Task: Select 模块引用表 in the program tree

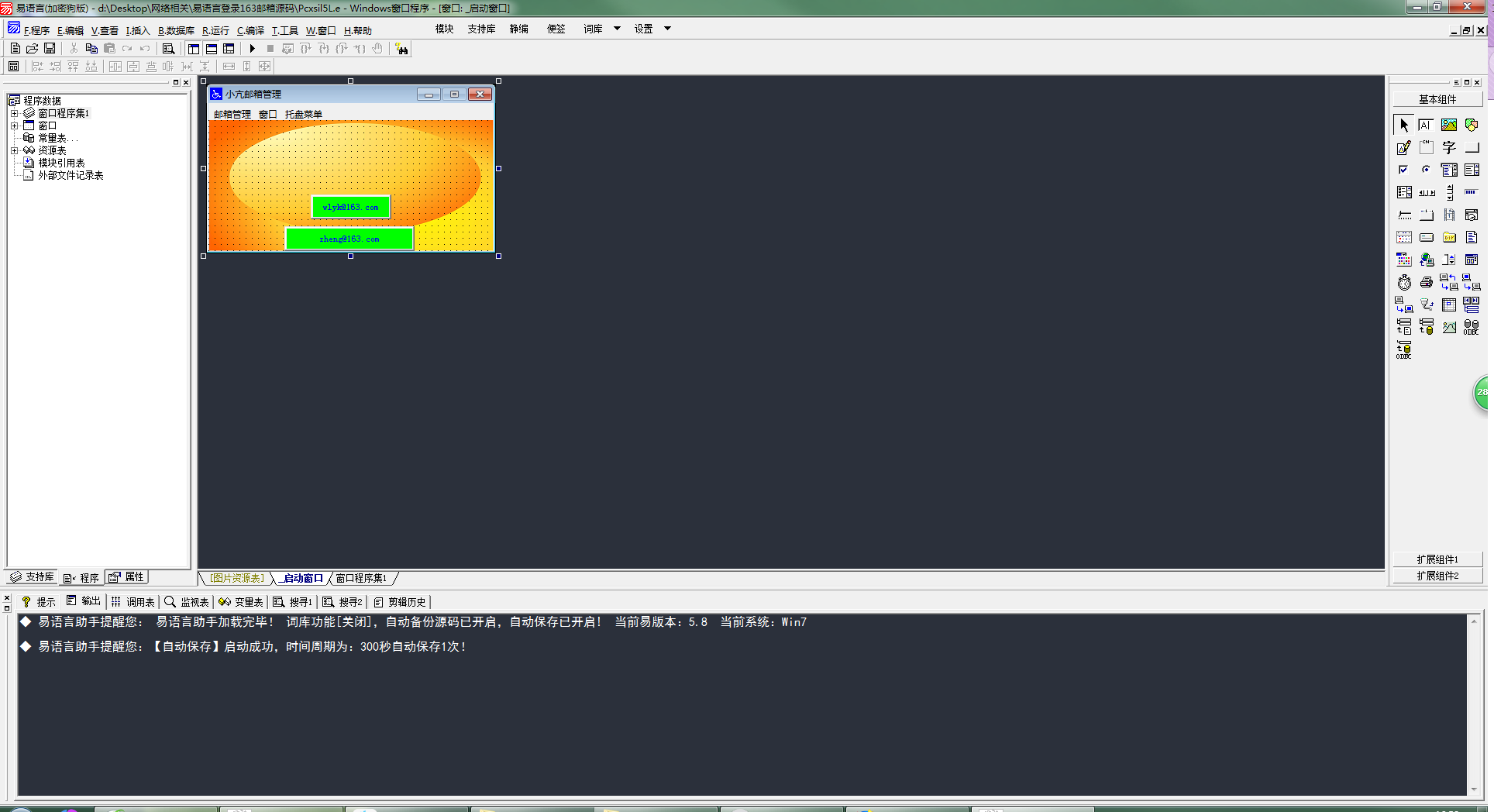Action: click(x=61, y=163)
